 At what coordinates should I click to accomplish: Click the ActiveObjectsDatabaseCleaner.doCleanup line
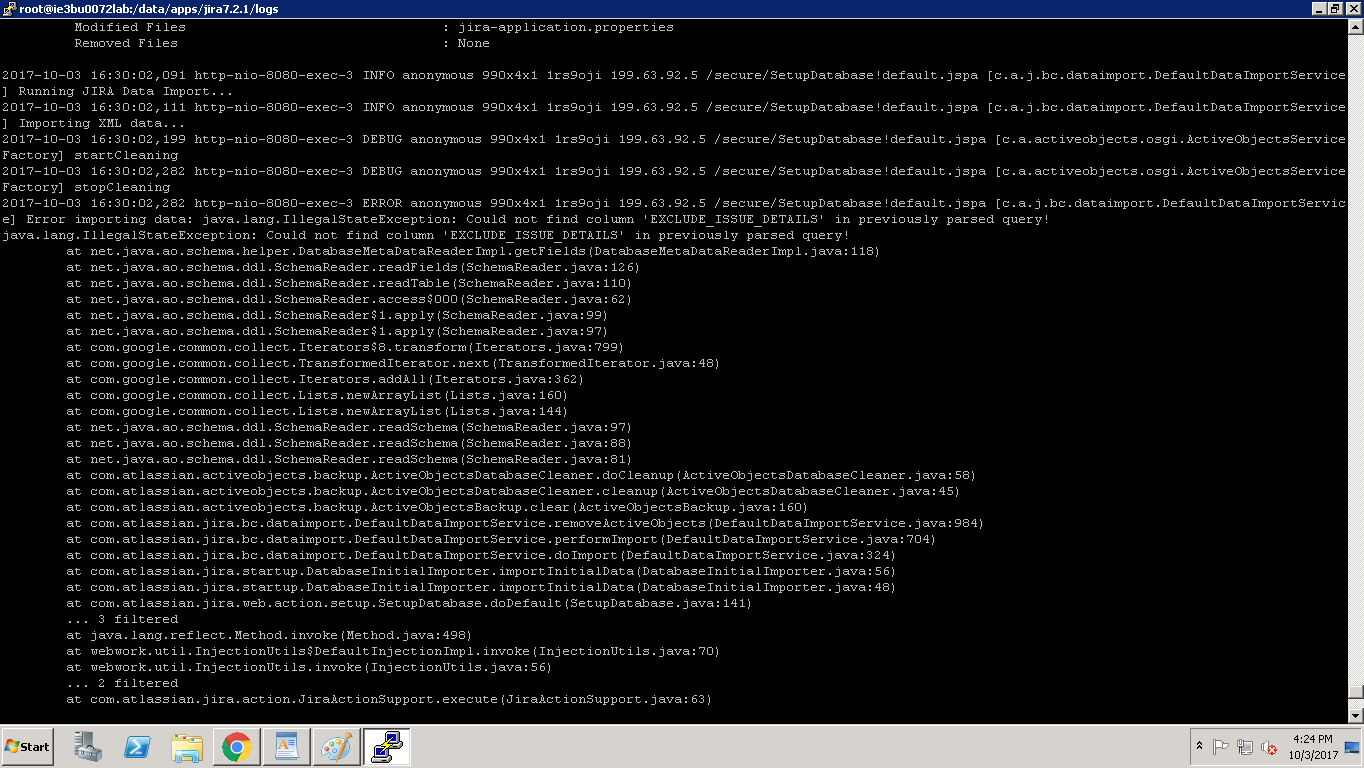521,475
